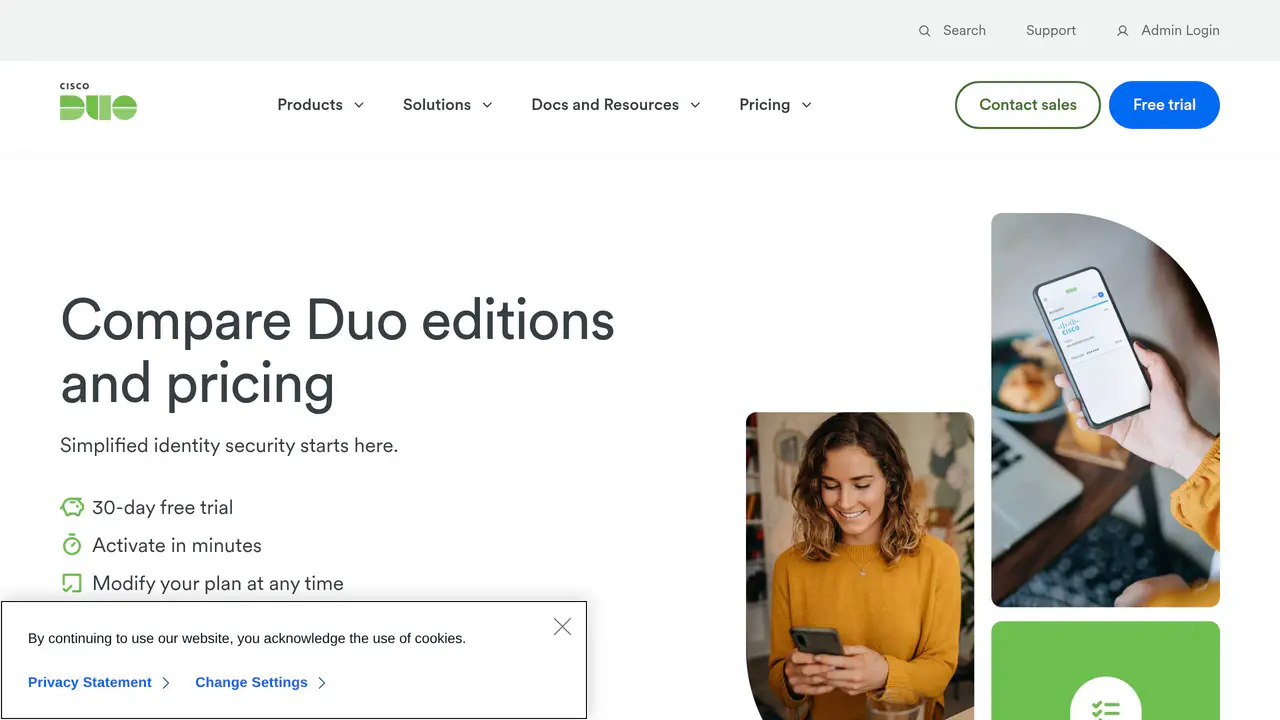Click the '30-day free trial' text
1280x720 pixels.
[x=163, y=507]
